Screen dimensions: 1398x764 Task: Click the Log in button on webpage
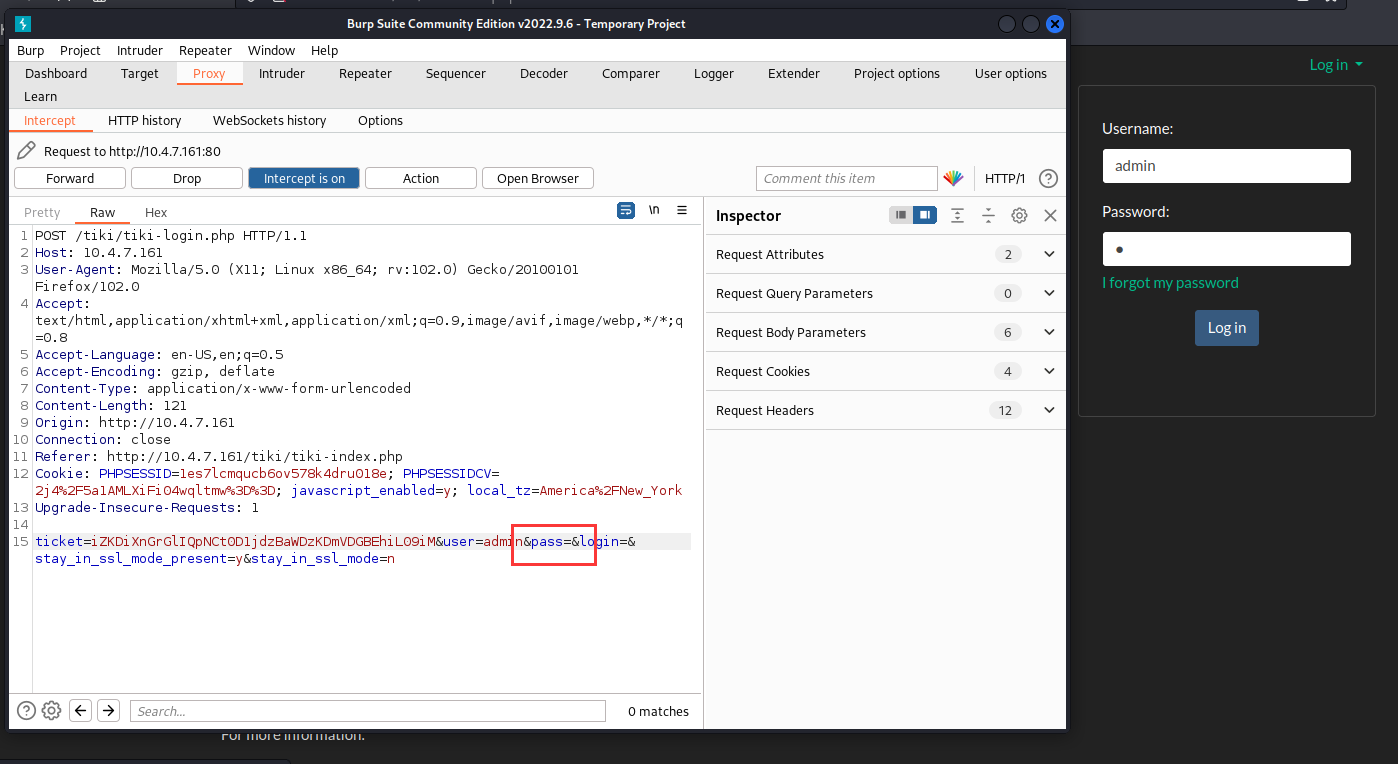click(1227, 328)
